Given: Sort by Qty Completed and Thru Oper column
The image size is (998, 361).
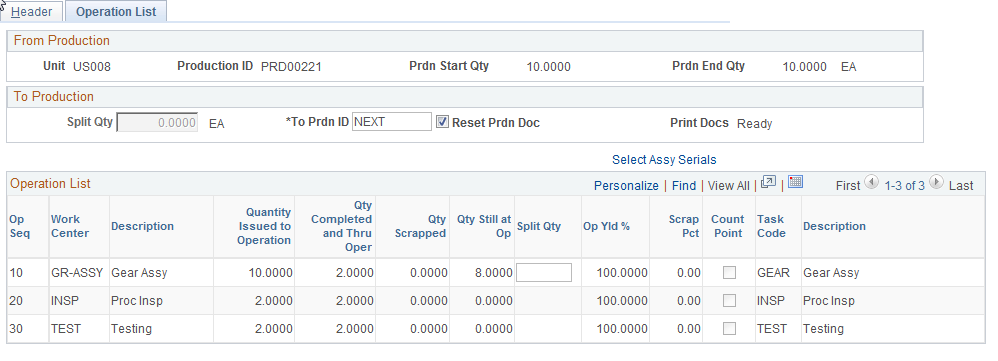Looking at the screenshot, I should click(341, 226).
